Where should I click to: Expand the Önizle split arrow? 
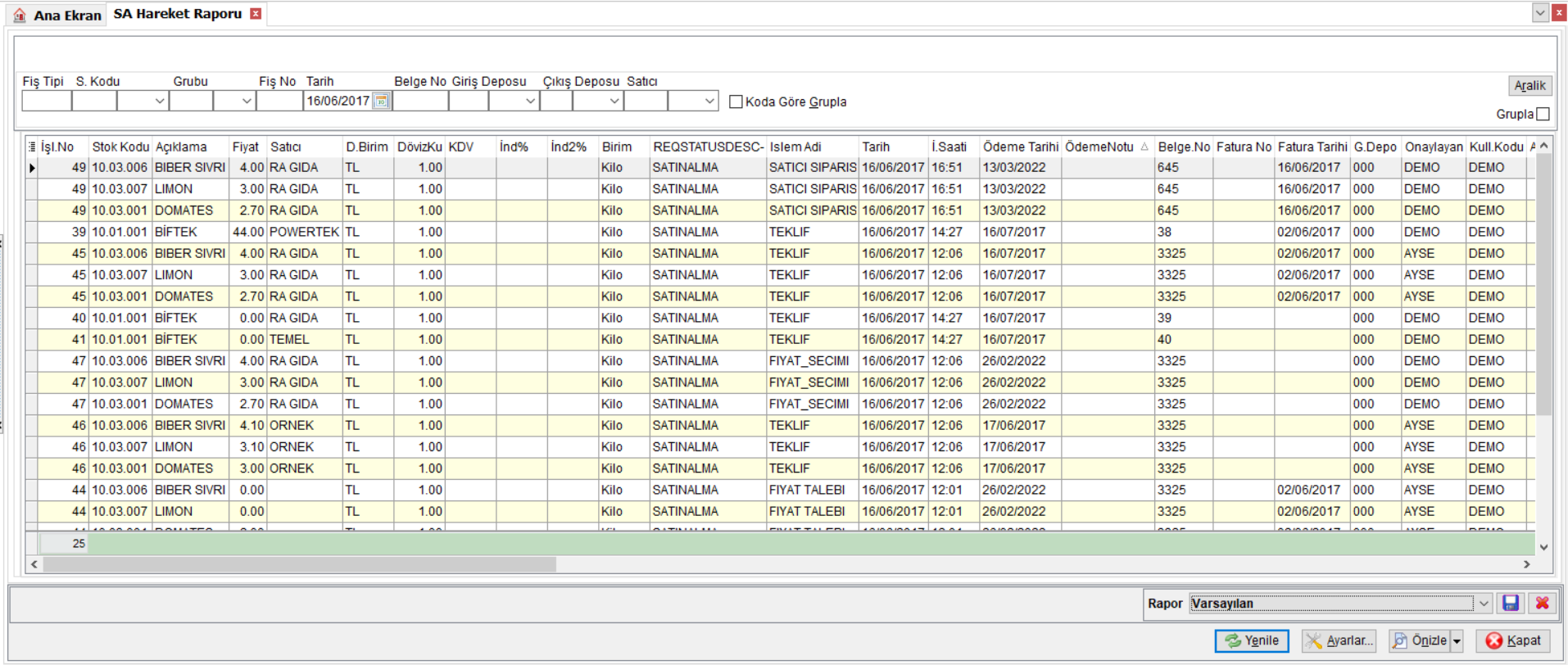[x=1457, y=641]
